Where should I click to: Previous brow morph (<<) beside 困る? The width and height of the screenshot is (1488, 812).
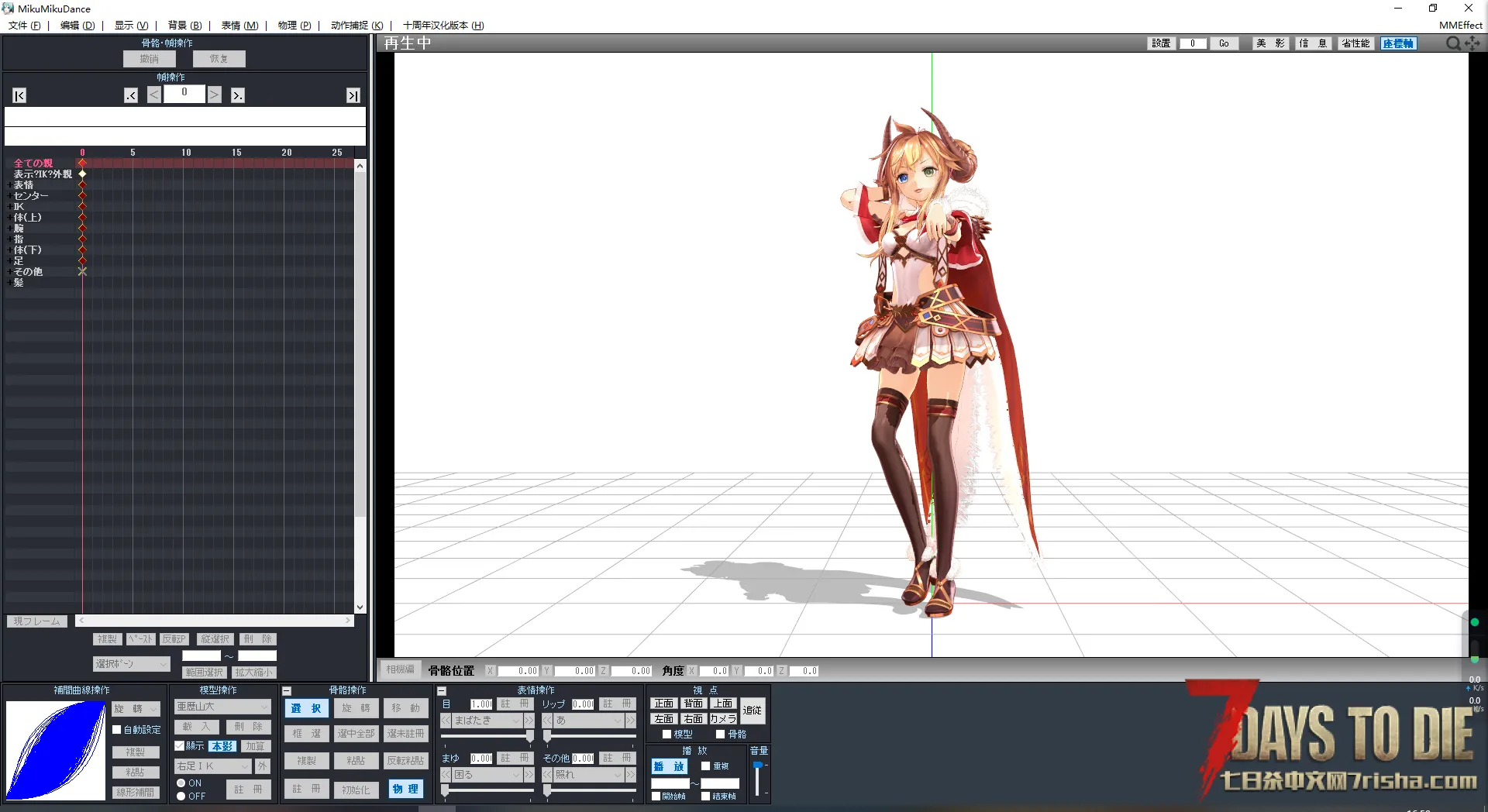(x=446, y=775)
